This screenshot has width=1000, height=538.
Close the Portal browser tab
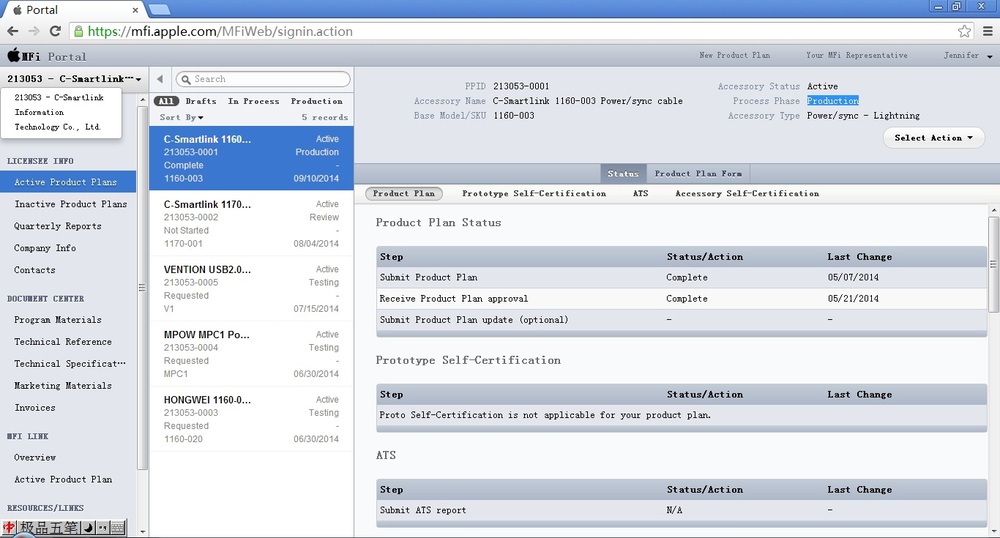pos(135,10)
